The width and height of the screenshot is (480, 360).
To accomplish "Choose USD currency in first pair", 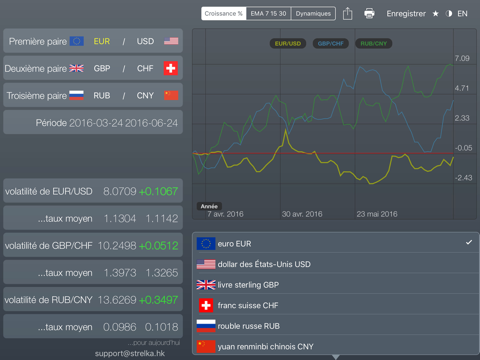I will pyautogui.click(x=145, y=41).
